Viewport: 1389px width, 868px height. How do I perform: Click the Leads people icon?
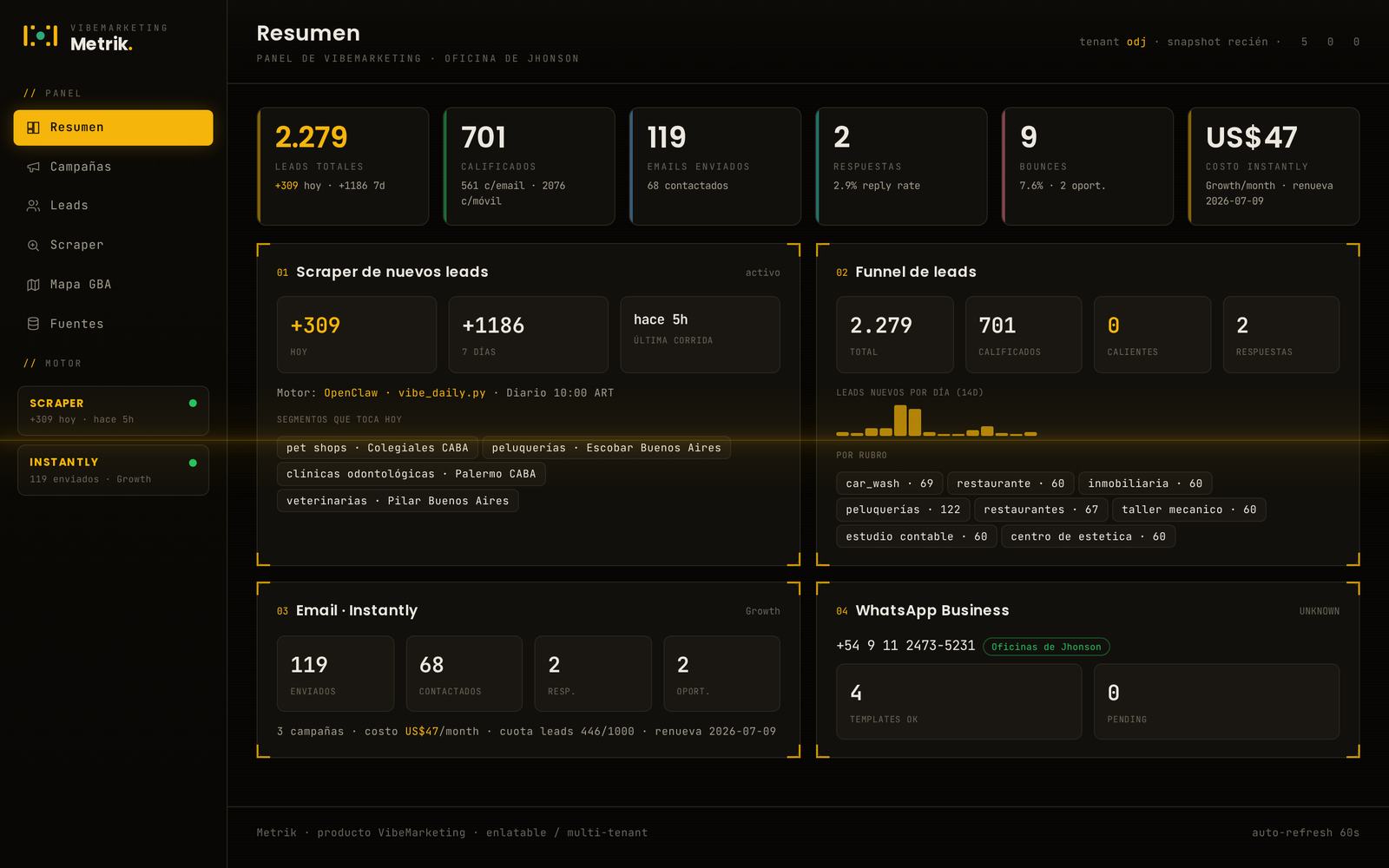tap(33, 206)
